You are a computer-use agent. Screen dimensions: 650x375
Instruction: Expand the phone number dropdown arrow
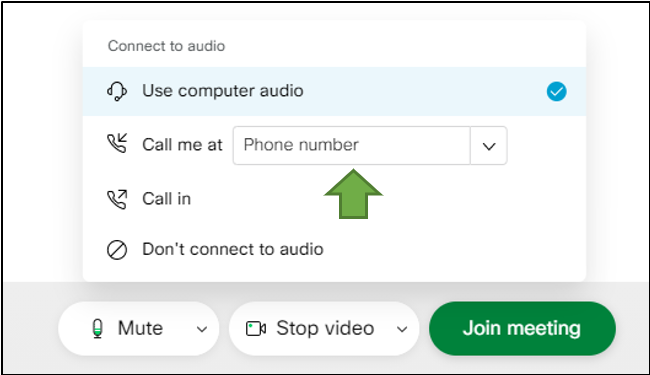489,146
